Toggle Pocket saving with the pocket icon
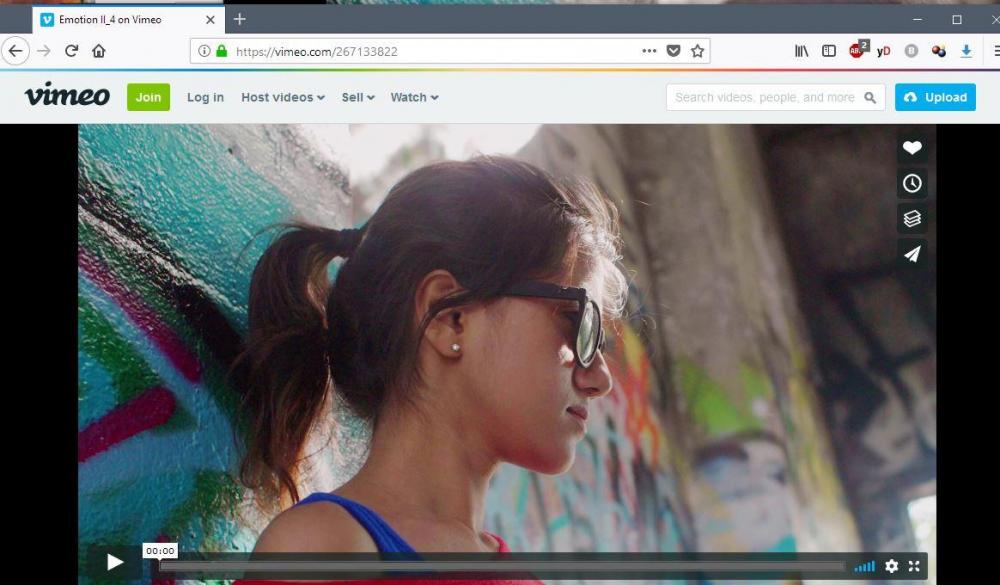This screenshot has width=1000, height=585. (x=674, y=50)
